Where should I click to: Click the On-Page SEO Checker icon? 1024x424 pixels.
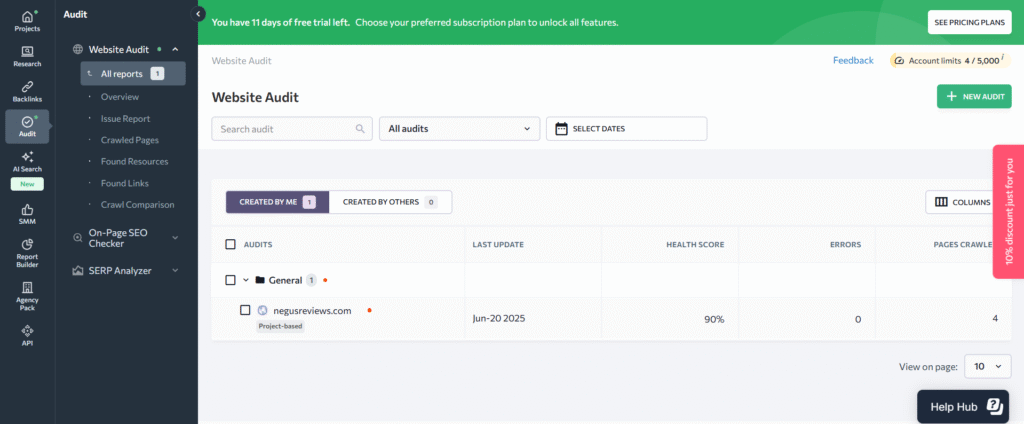point(78,238)
